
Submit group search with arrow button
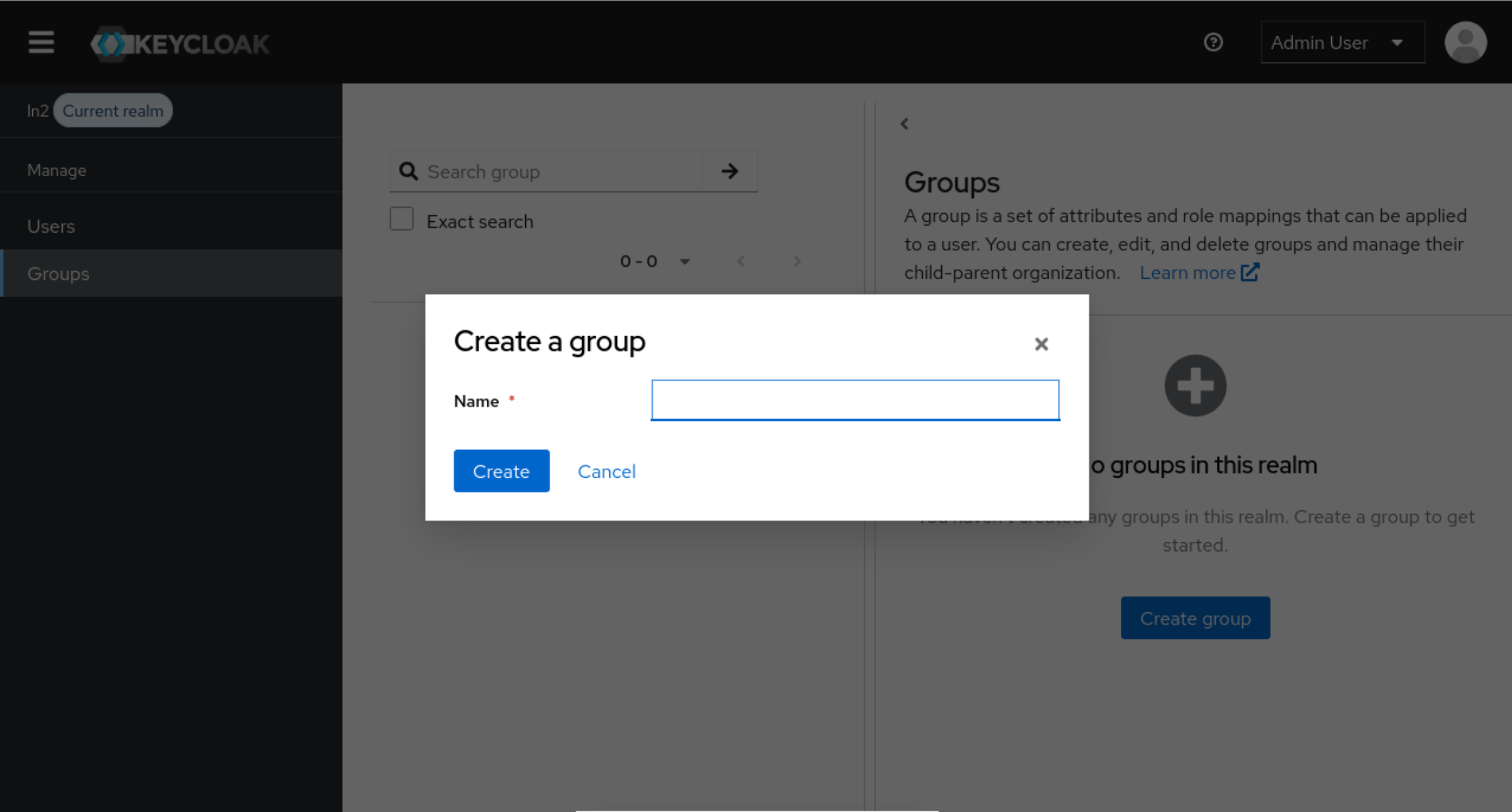point(729,171)
